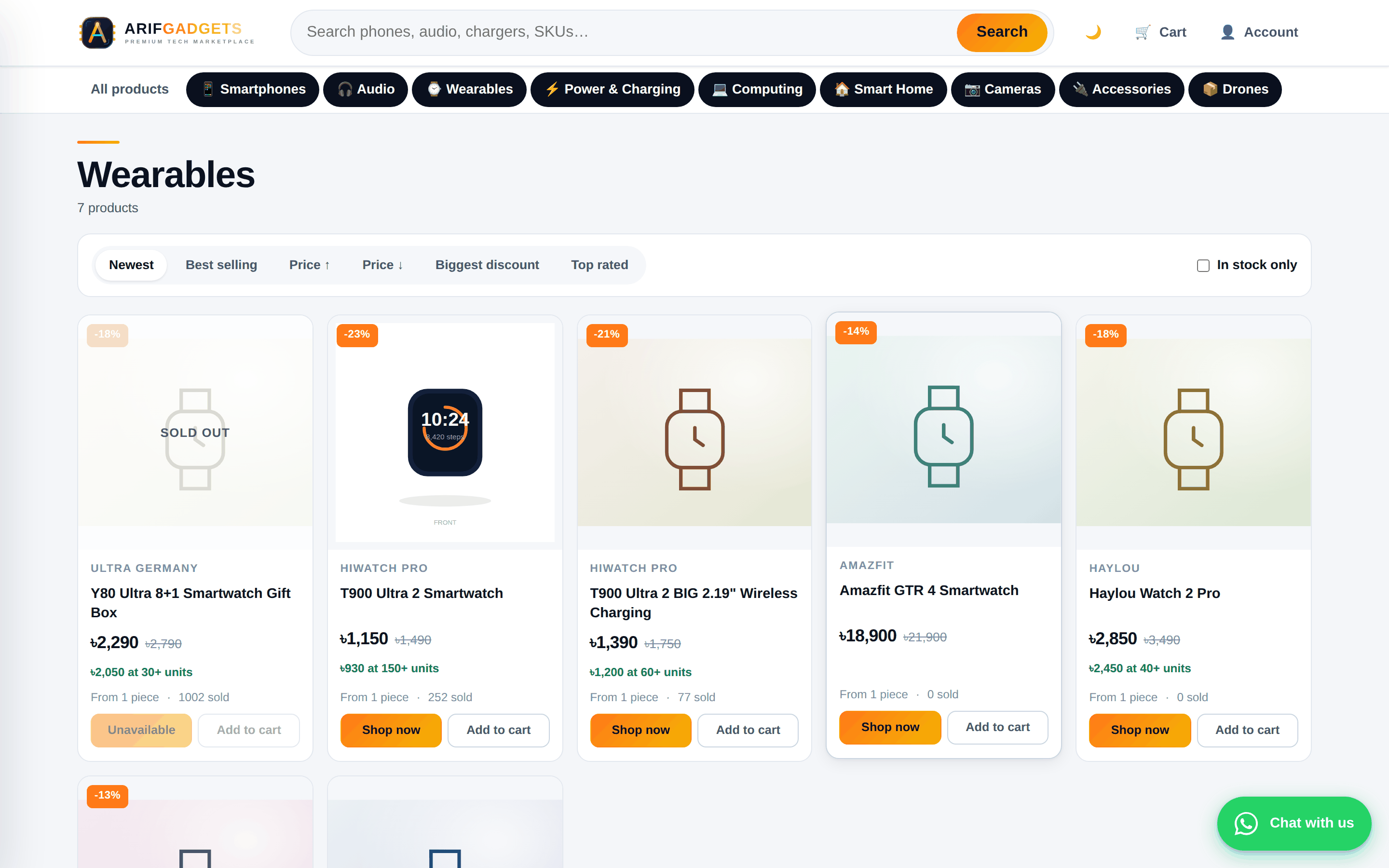Click the ৳18,900 price on Amazfit

pyautogui.click(x=868, y=636)
